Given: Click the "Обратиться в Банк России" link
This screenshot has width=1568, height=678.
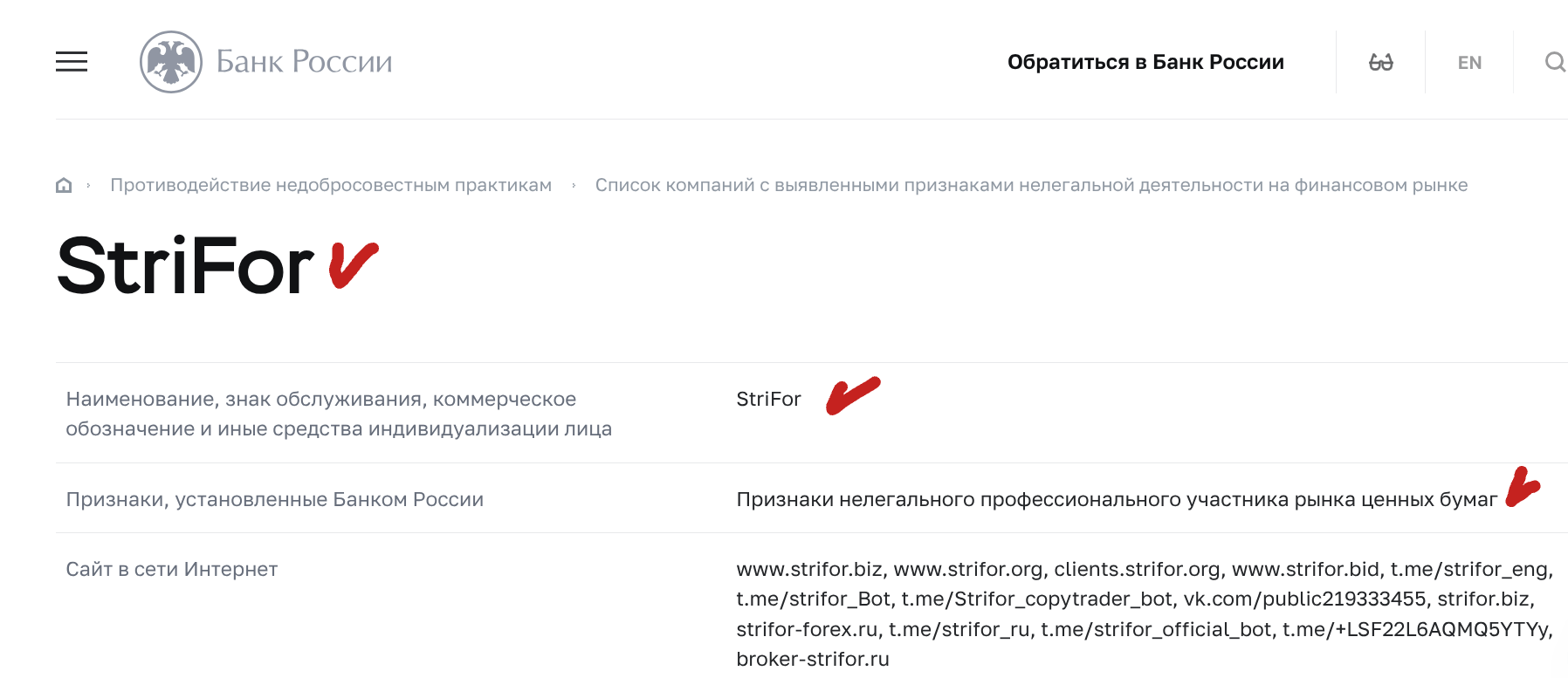Looking at the screenshot, I should [x=1146, y=61].
